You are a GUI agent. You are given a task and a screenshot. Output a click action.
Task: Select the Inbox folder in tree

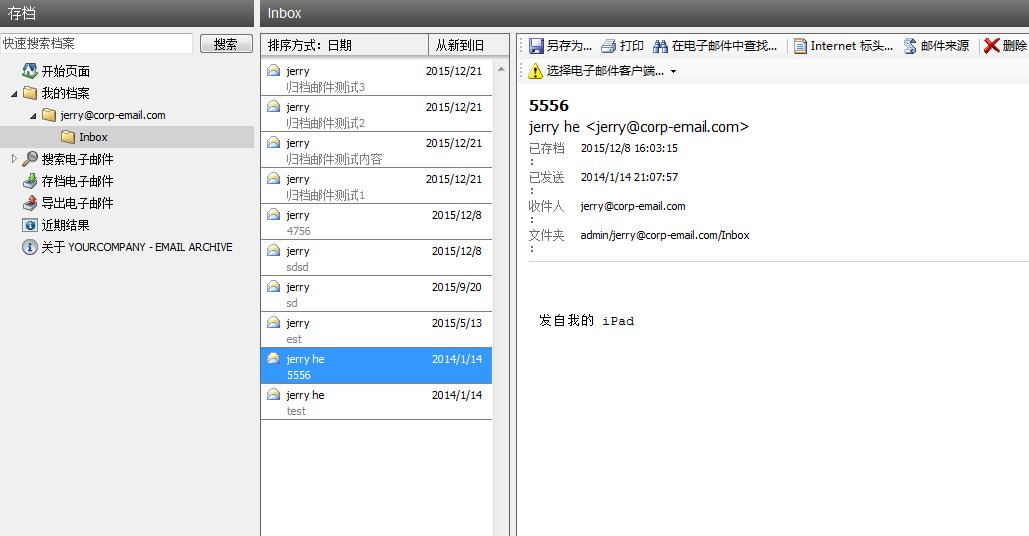93,137
